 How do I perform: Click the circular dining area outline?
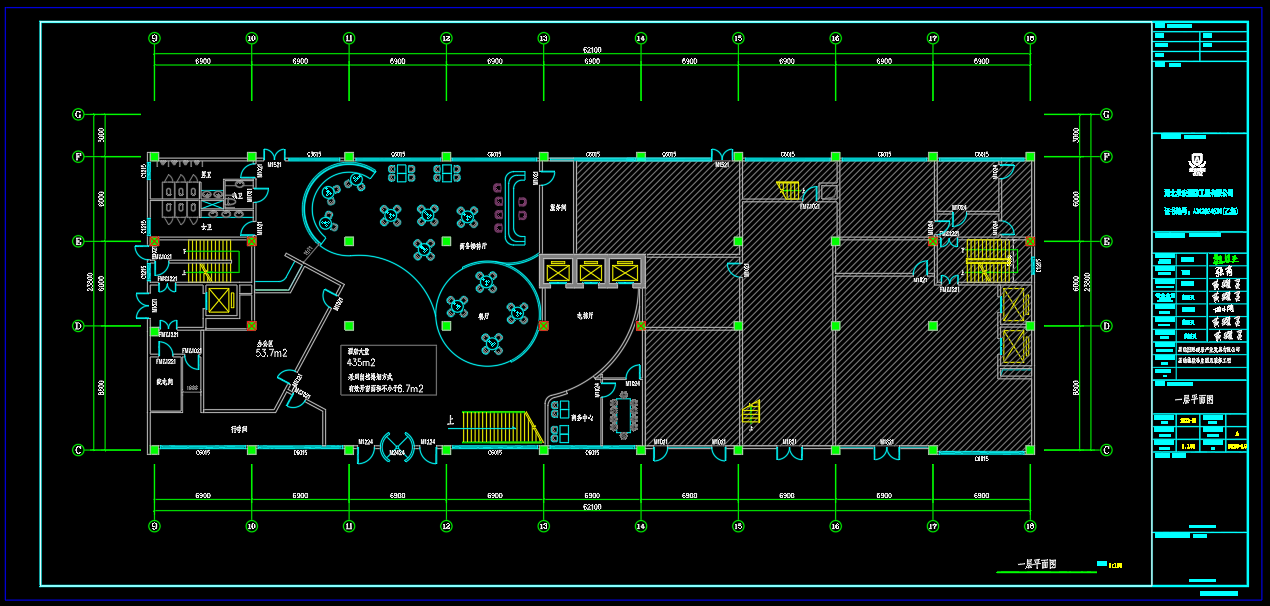[x=487, y=310]
